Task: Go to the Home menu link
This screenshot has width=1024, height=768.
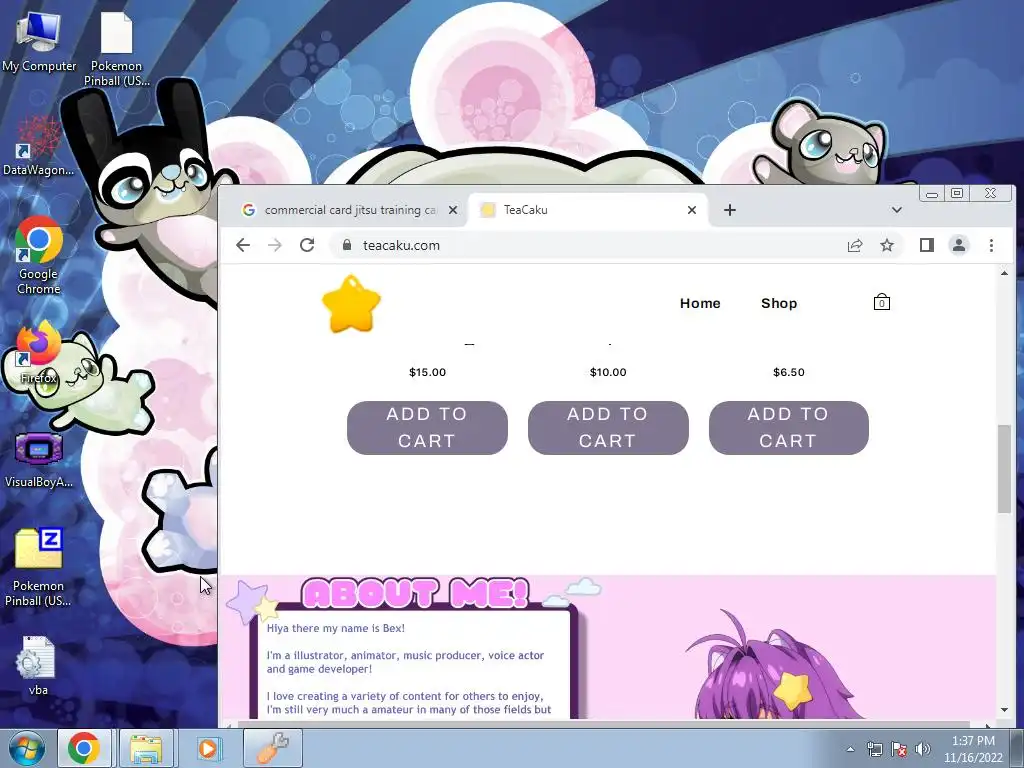Action: (x=700, y=303)
